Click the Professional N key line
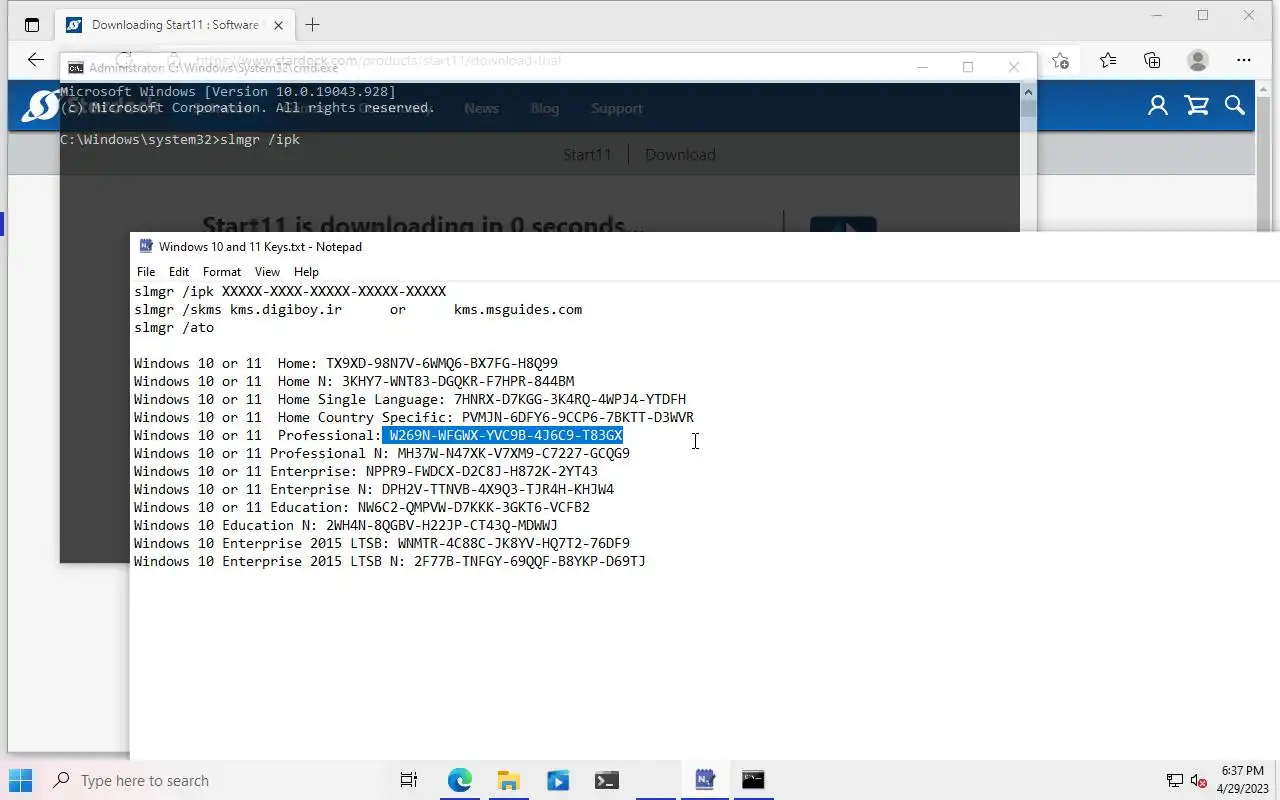The image size is (1280, 800). pos(382,453)
